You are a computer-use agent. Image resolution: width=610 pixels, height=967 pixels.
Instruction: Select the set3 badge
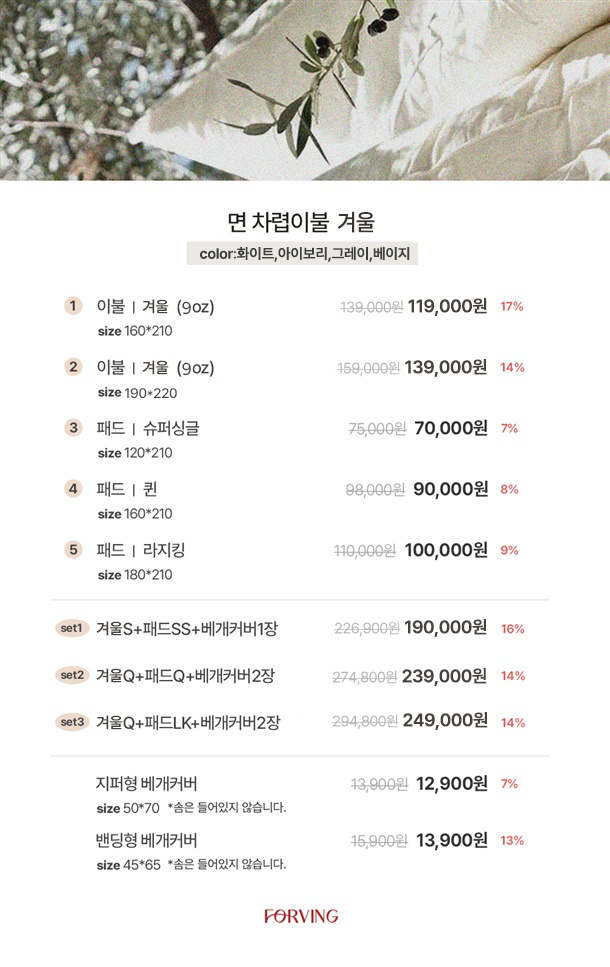click(73, 721)
